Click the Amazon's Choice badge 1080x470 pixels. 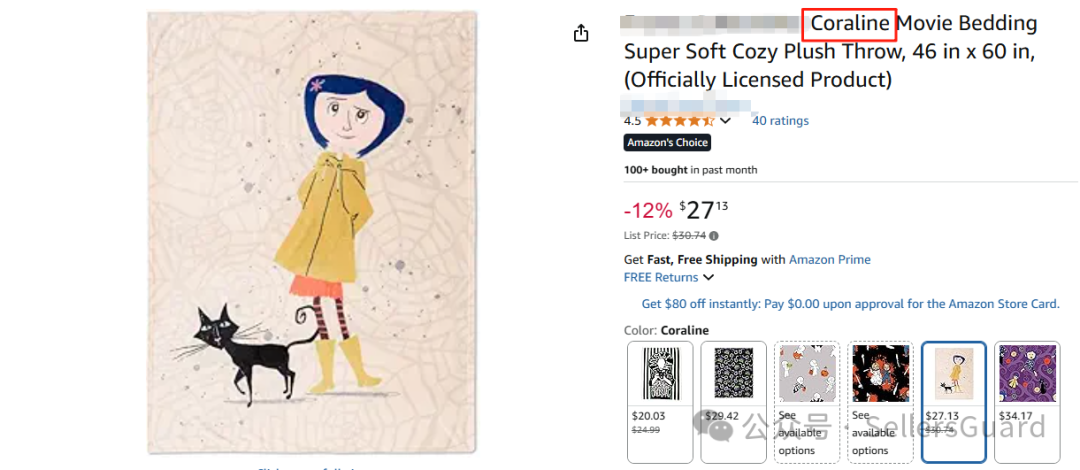[667, 143]
